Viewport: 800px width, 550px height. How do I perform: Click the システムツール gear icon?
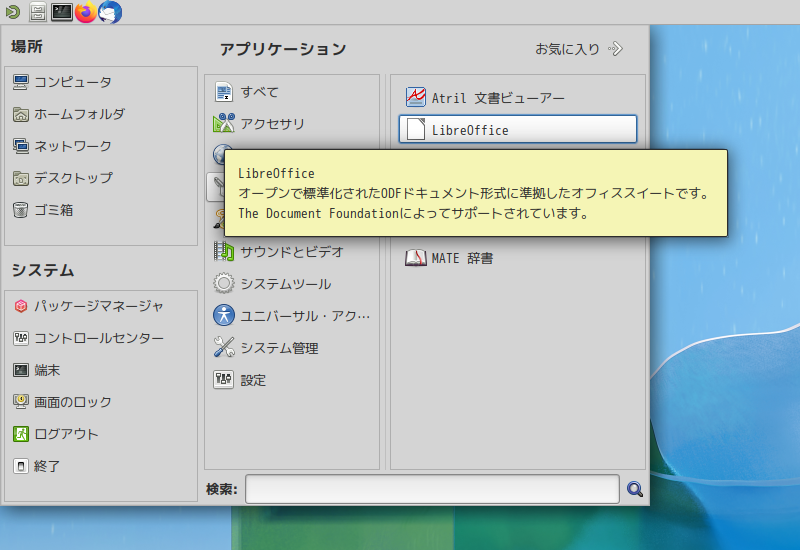223,284
